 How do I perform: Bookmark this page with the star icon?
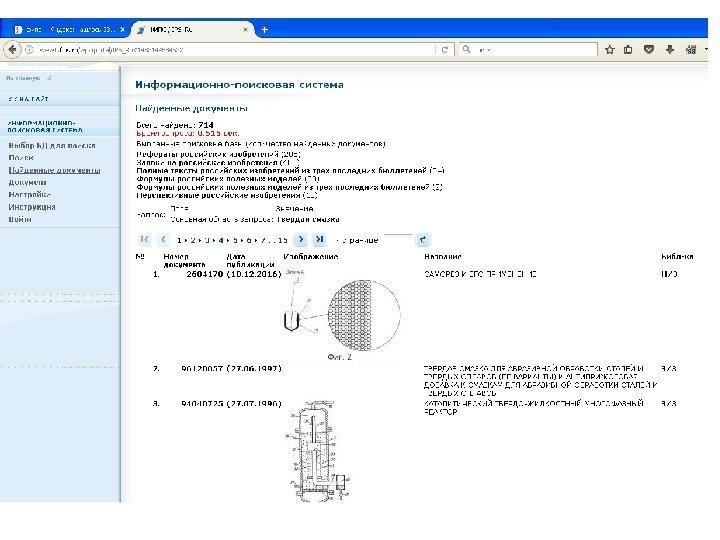click(x=609, y=50)
